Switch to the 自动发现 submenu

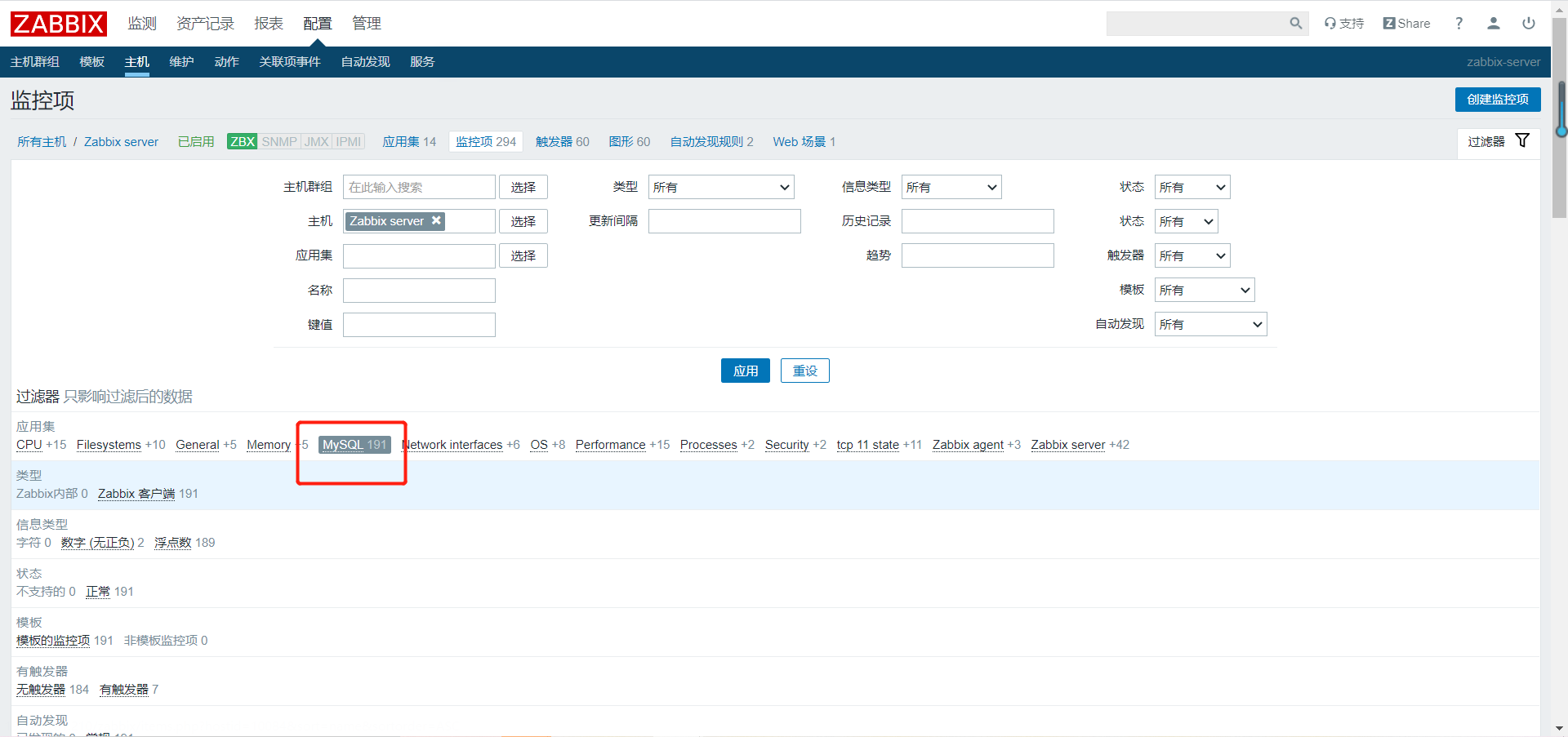point(365,62)
